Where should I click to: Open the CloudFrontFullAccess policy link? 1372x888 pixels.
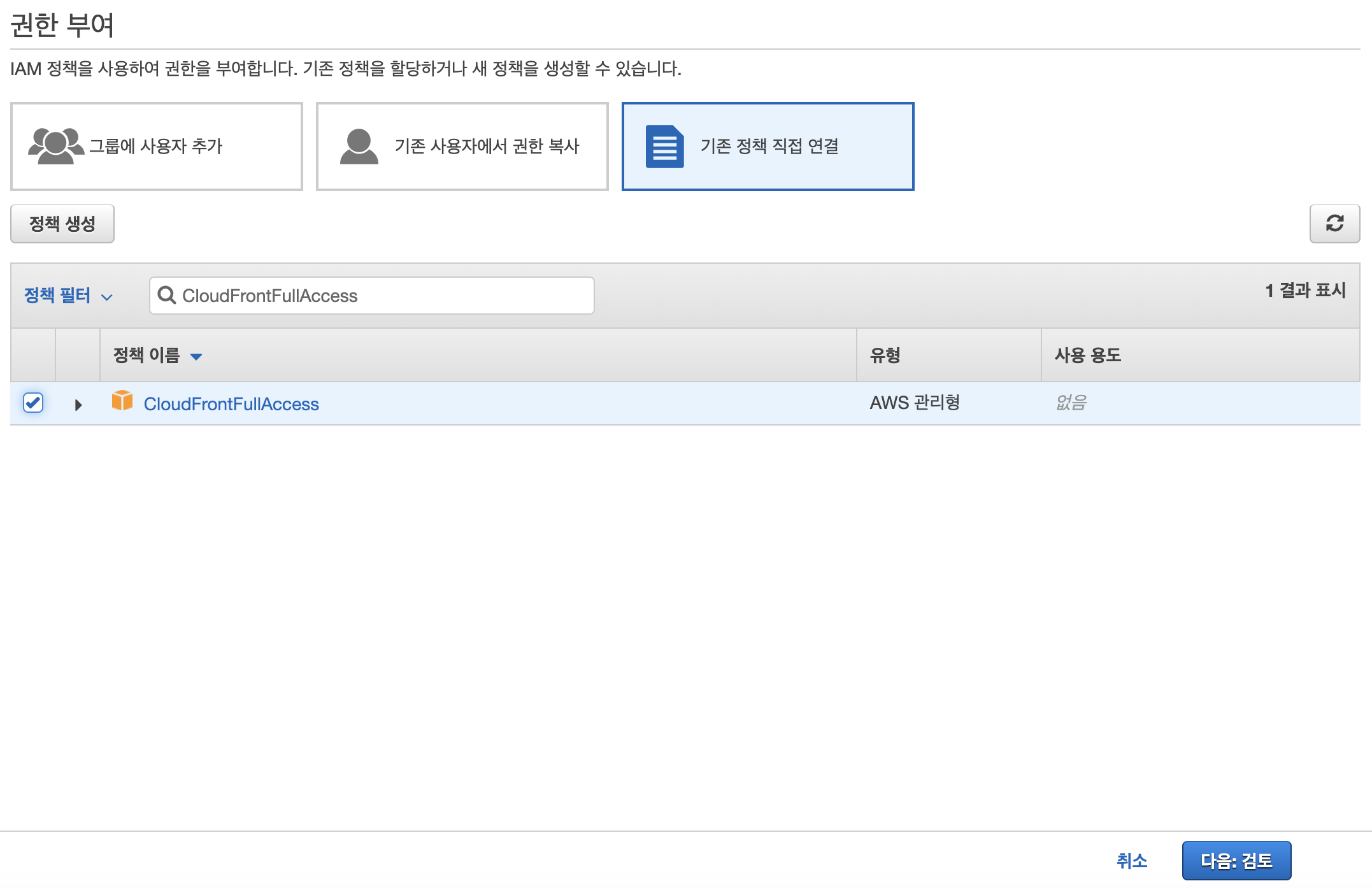coord(232,403)
